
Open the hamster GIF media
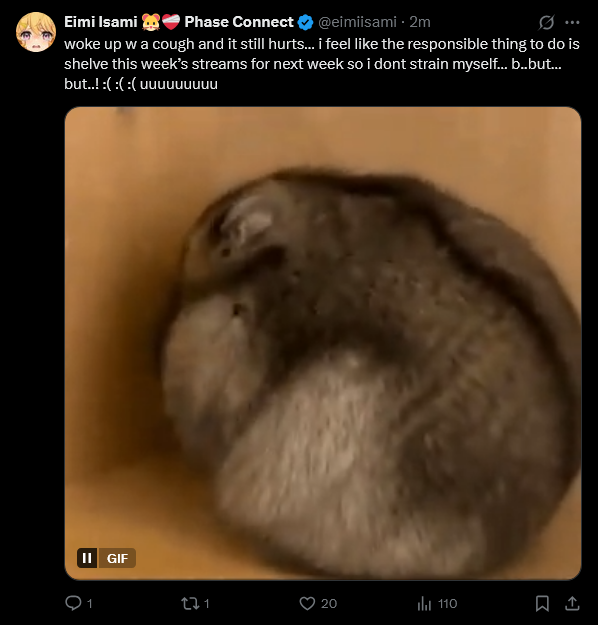coord(323,343)
